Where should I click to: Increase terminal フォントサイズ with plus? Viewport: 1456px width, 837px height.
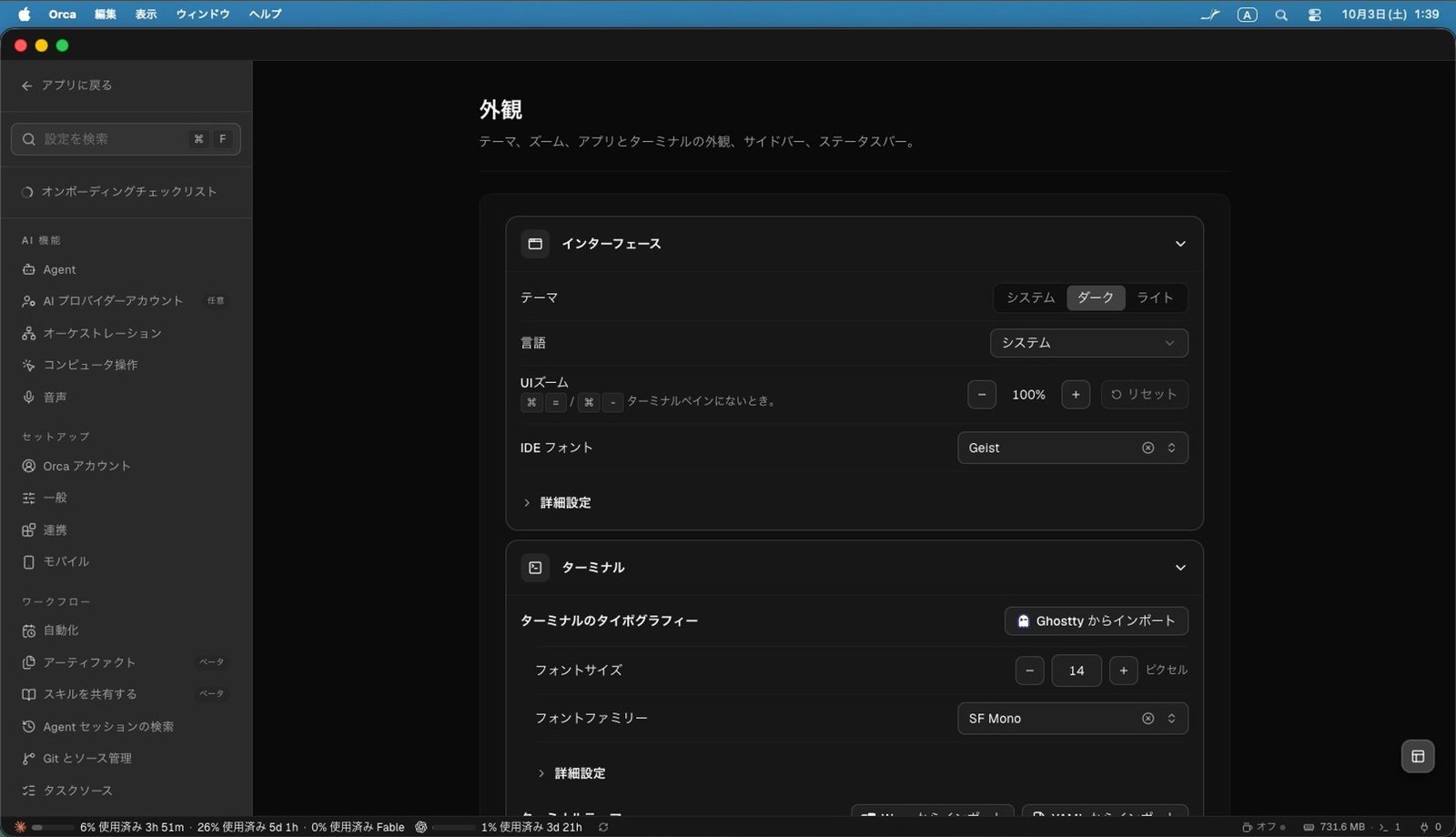[1124, 671]
